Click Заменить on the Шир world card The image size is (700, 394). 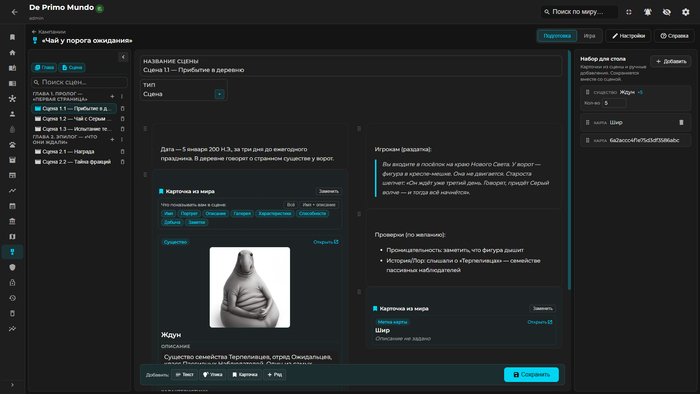tap(542, 308)
